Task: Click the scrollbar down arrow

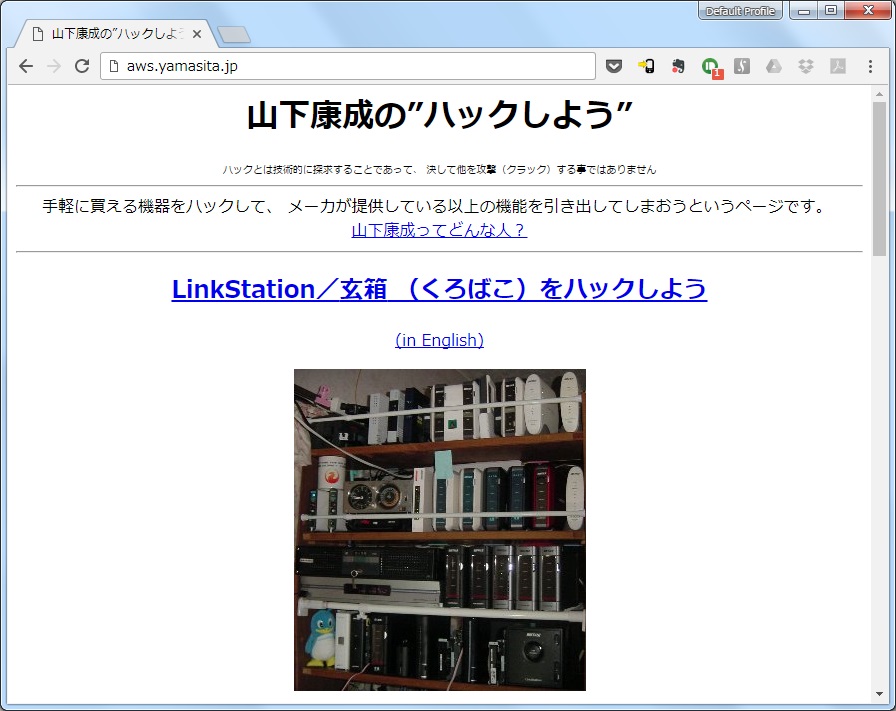Action: pyautogui.click(x=879, y=694)
